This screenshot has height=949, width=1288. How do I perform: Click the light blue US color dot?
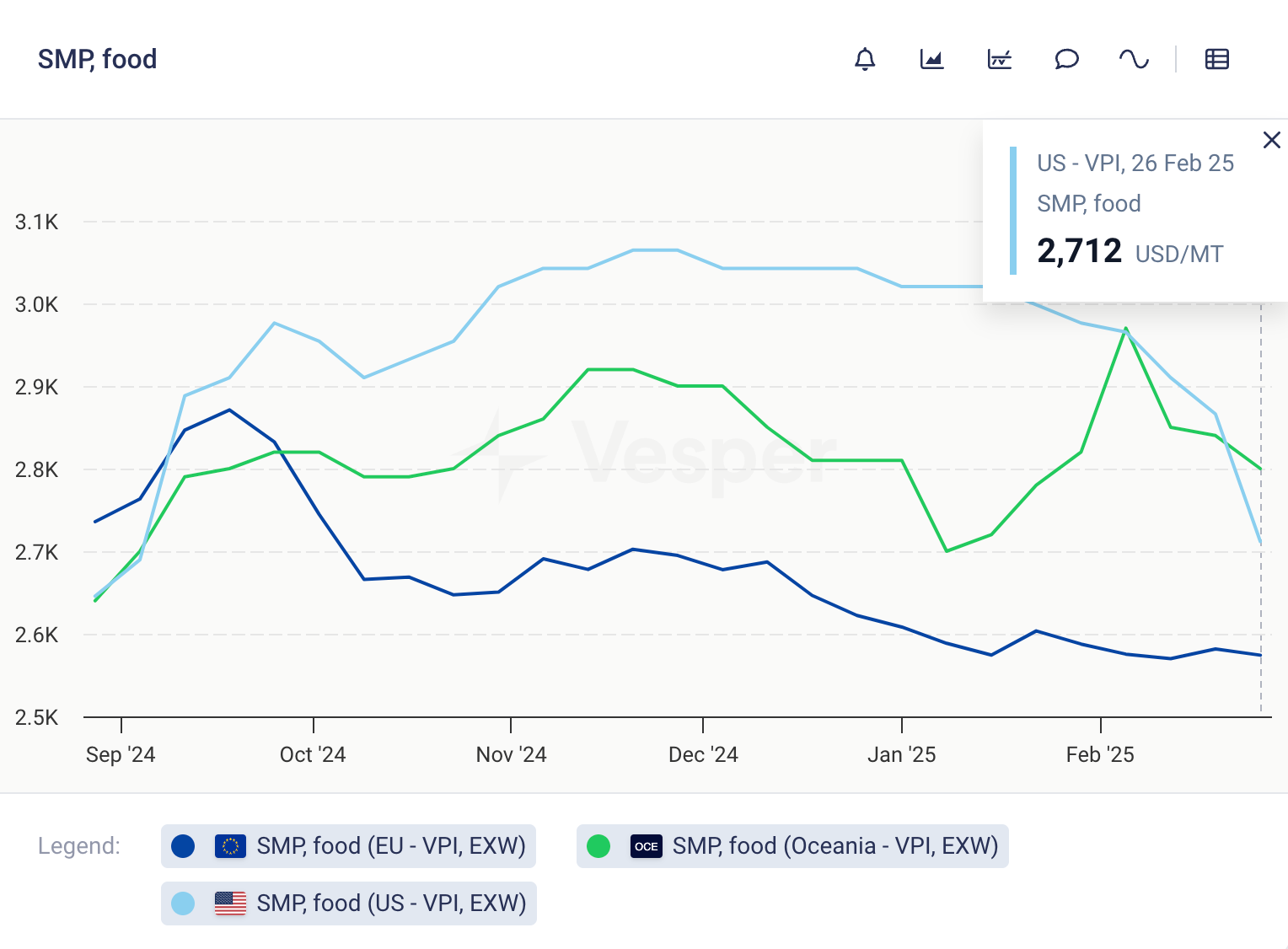tap(183, 903)
